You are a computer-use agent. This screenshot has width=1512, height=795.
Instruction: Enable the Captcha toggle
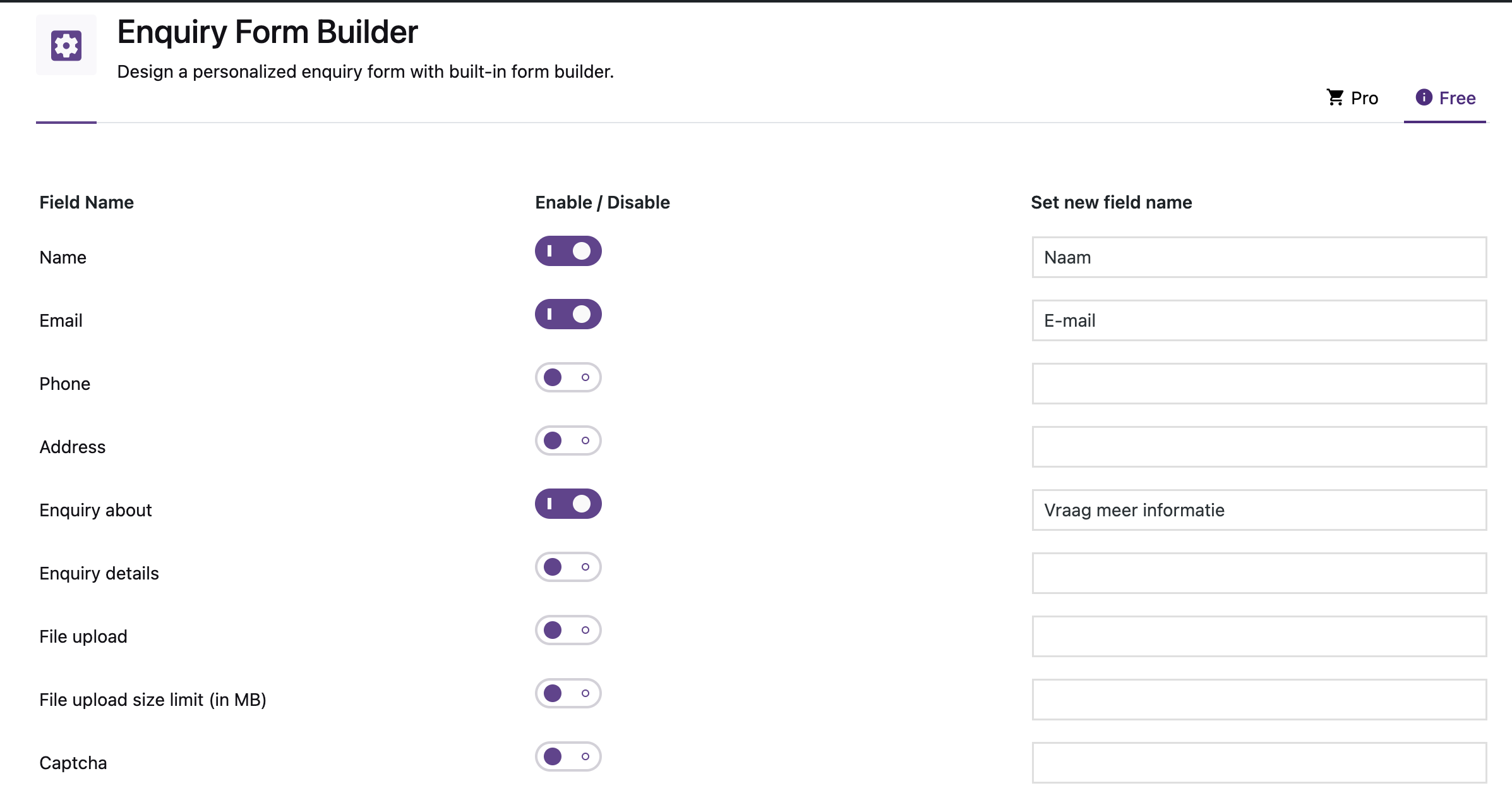tap(568, 756)
